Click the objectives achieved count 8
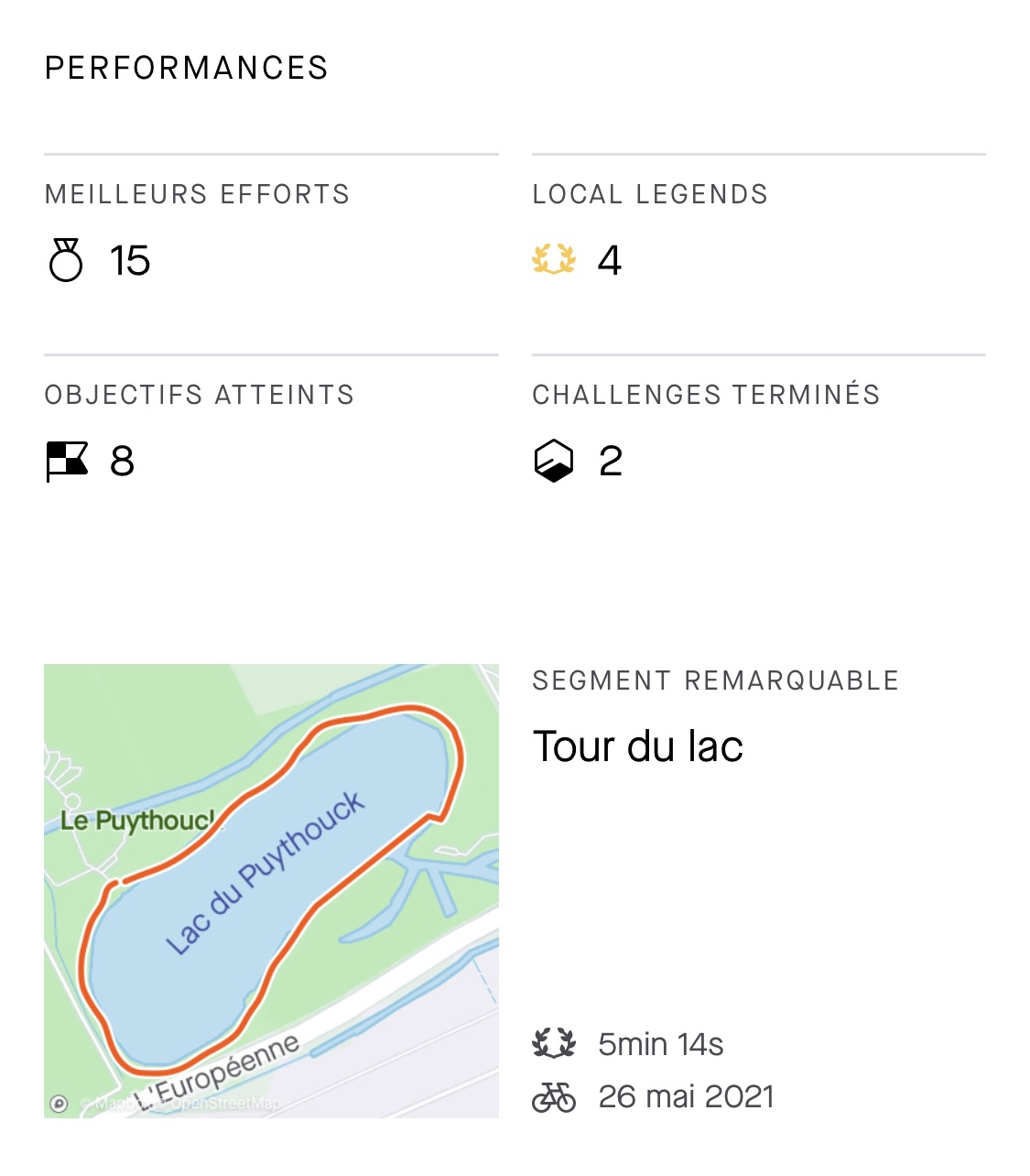The height and width of the screenshot is (1176, 1030). 122,462
